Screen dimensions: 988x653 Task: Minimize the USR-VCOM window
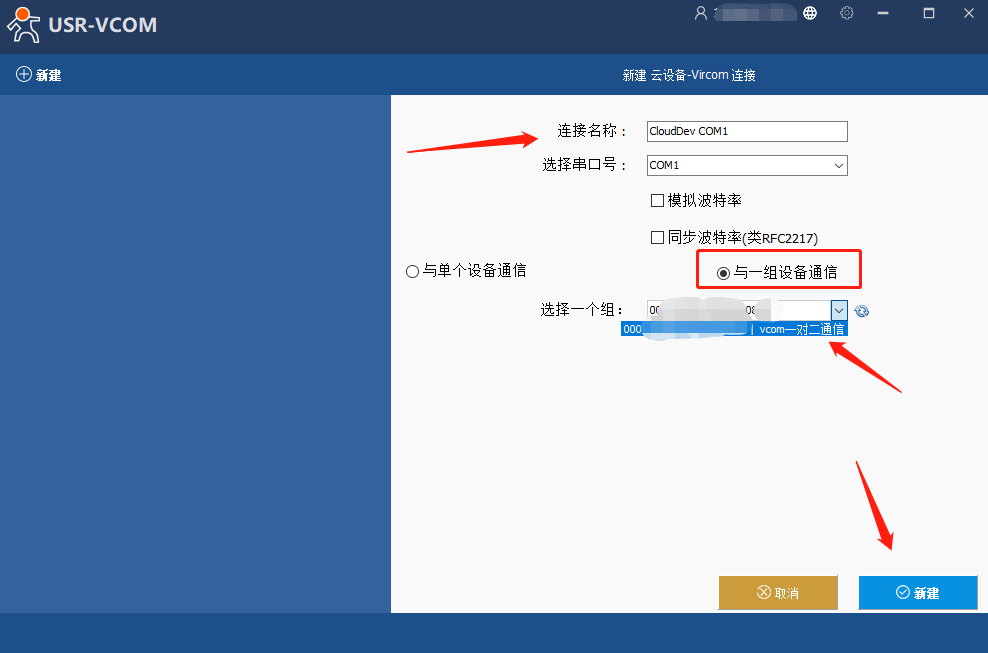coord(883,13)
